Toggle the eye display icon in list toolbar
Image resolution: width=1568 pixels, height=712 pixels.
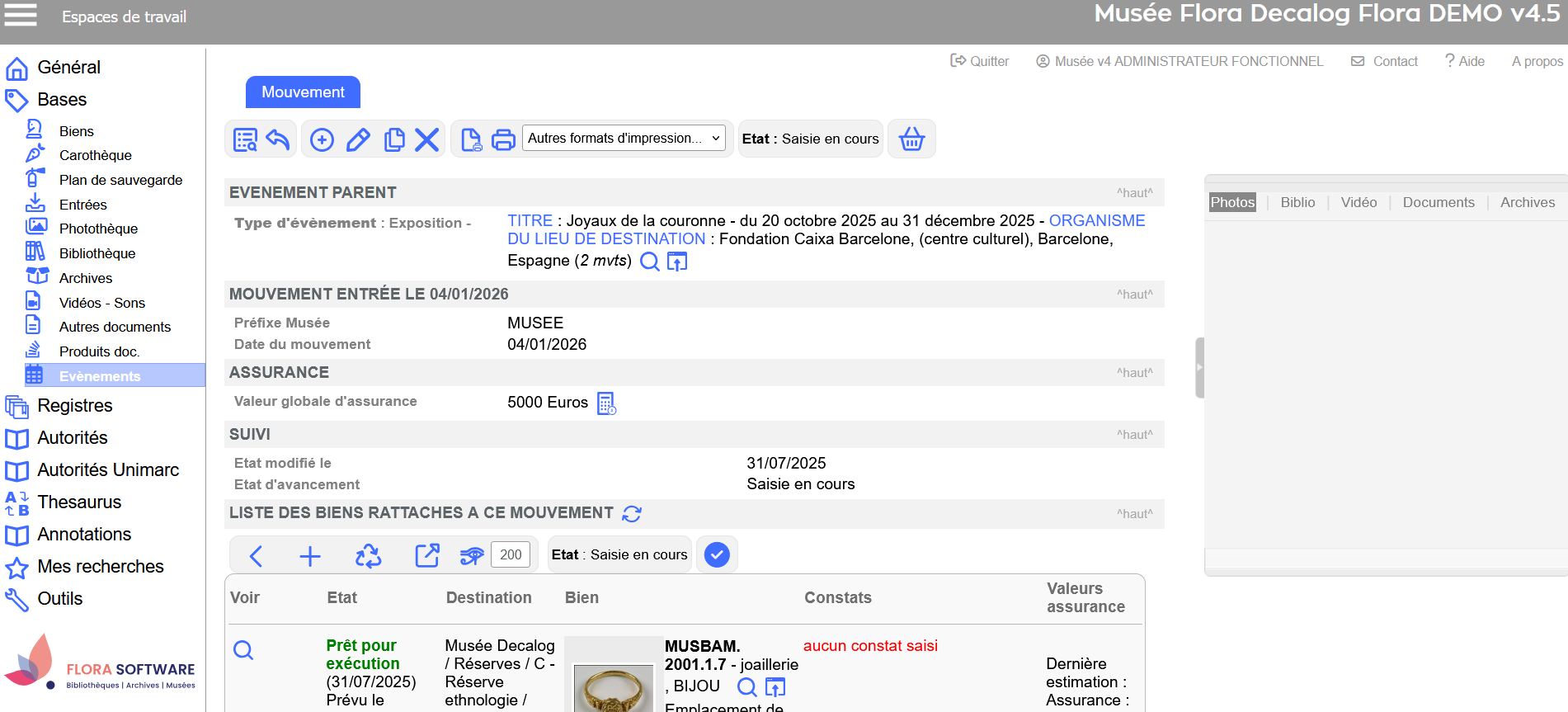click(x=472, y=555)
